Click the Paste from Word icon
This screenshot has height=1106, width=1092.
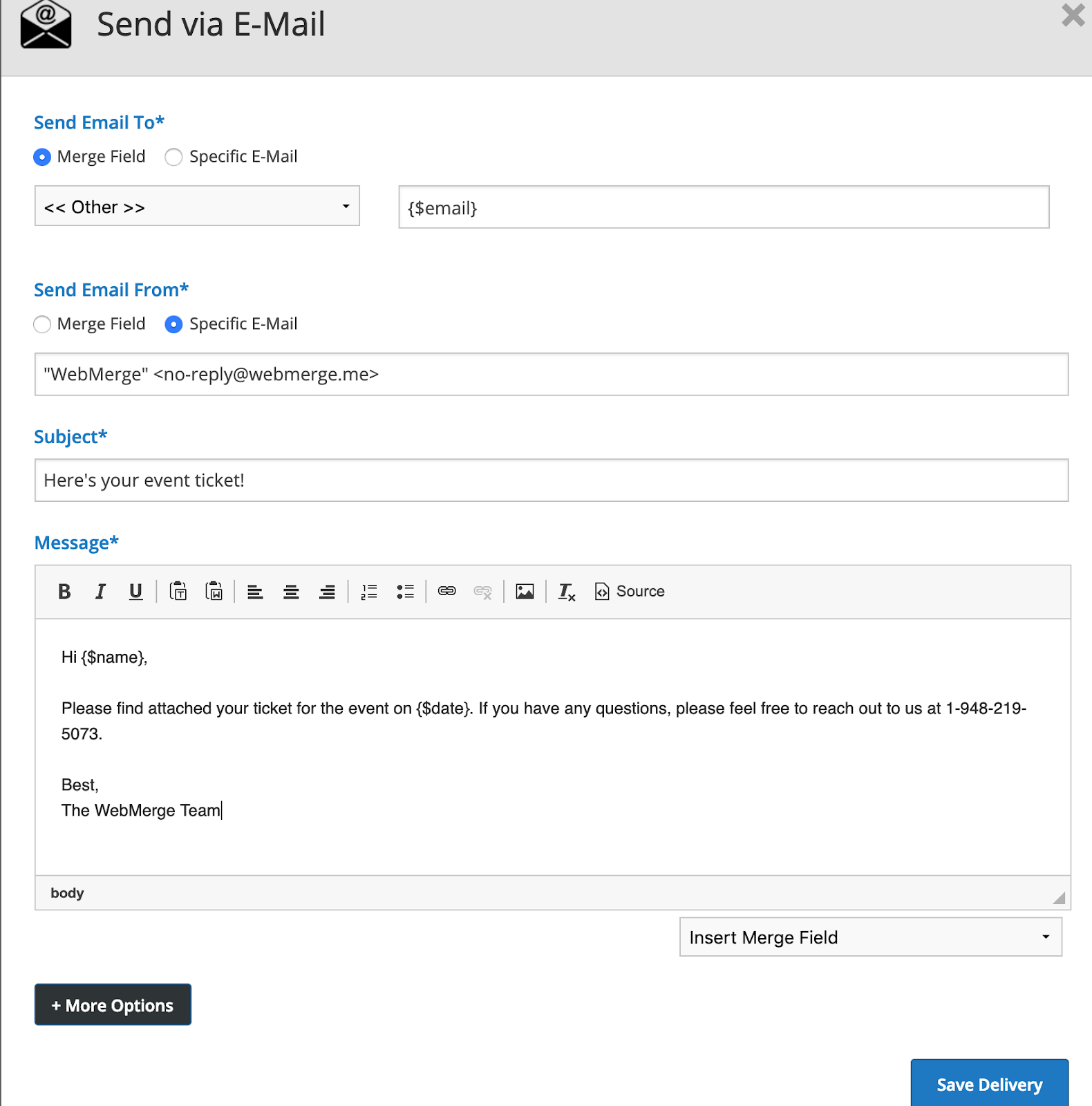pyautogui.click(x=214, y=592)
